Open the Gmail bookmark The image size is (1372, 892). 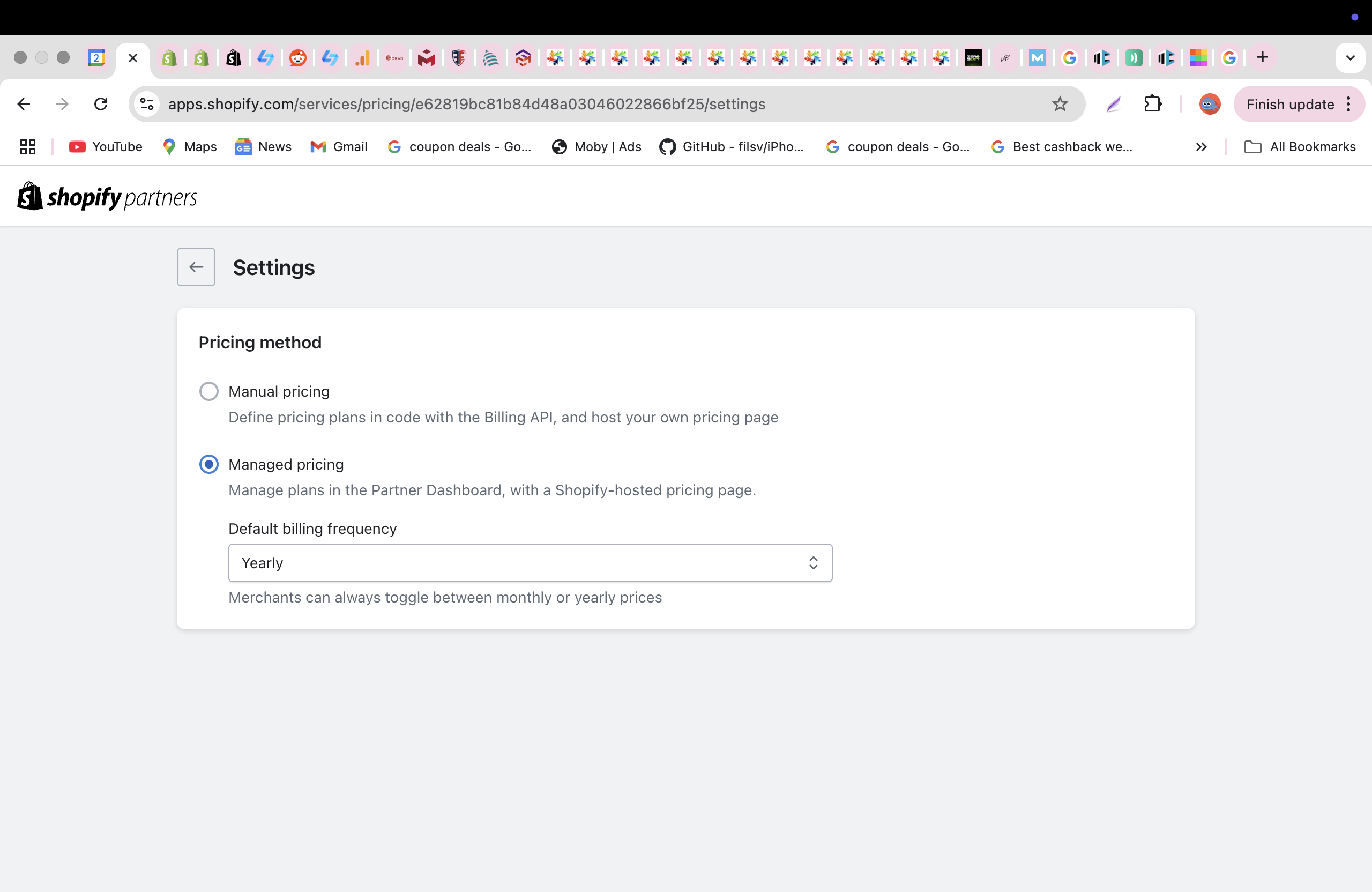point(338,146)
